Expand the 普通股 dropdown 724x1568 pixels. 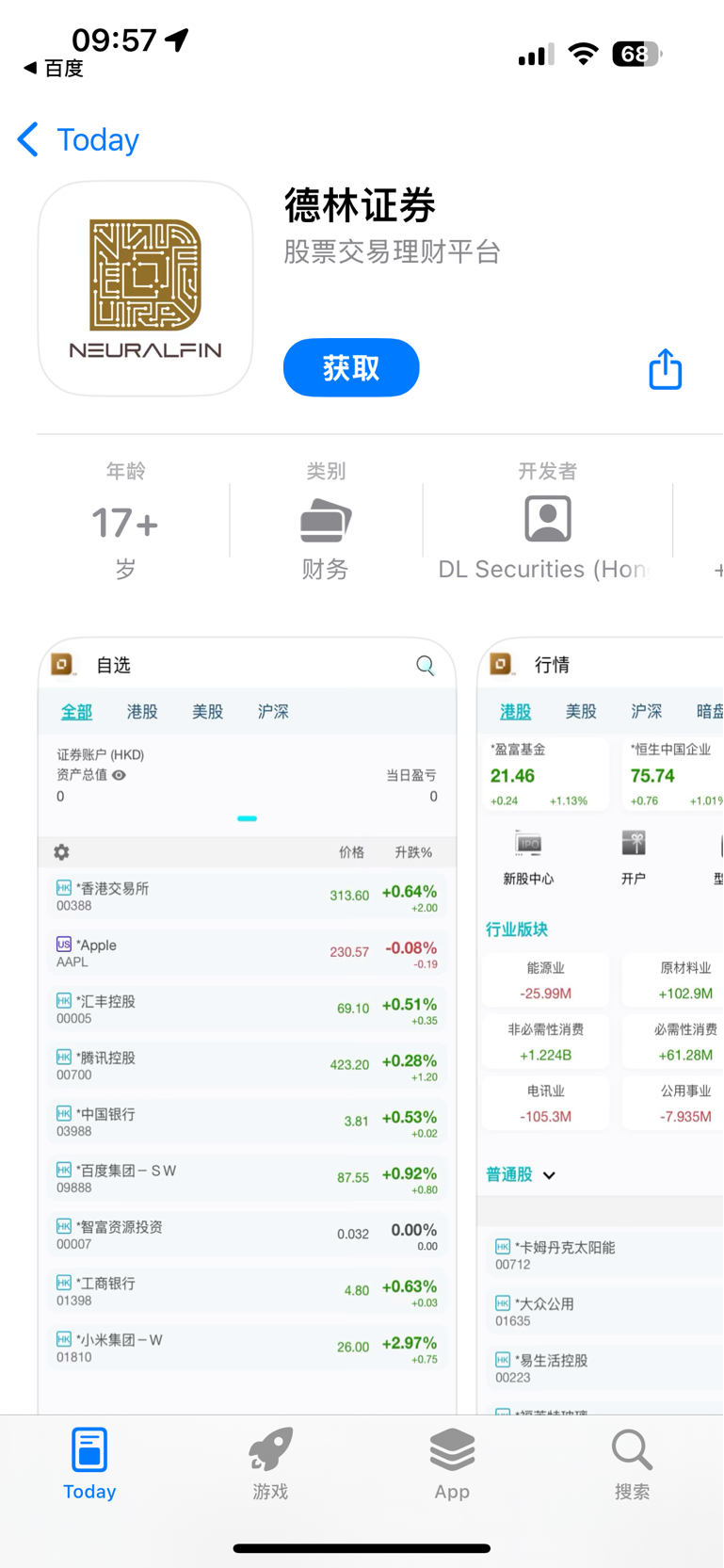tap(521, 1175)
